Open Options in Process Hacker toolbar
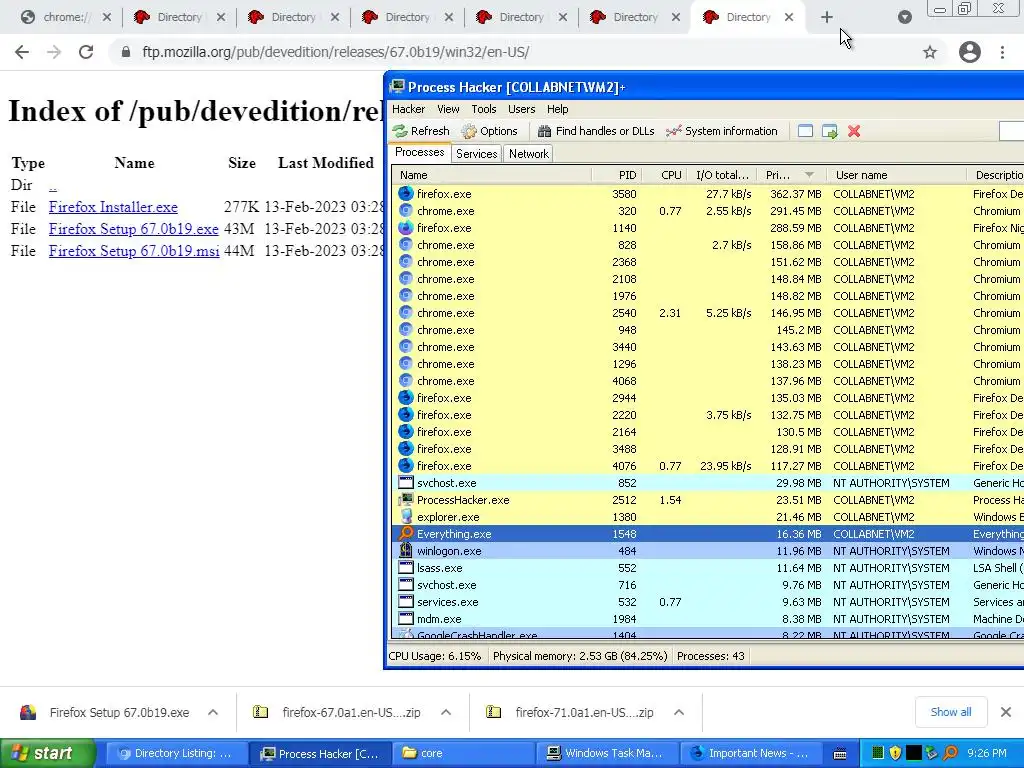 click(490, 131)
